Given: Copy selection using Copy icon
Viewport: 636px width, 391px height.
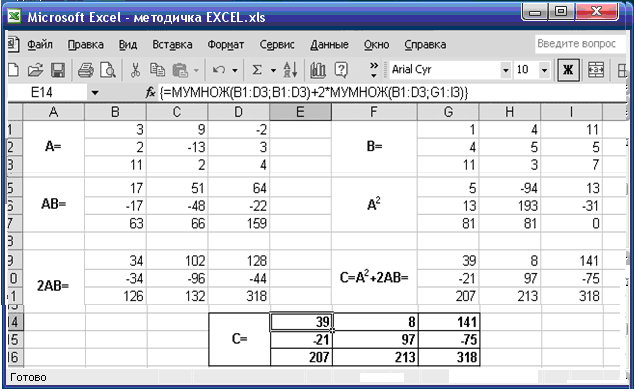Looking at the screenshot, I should coord(157,70).
